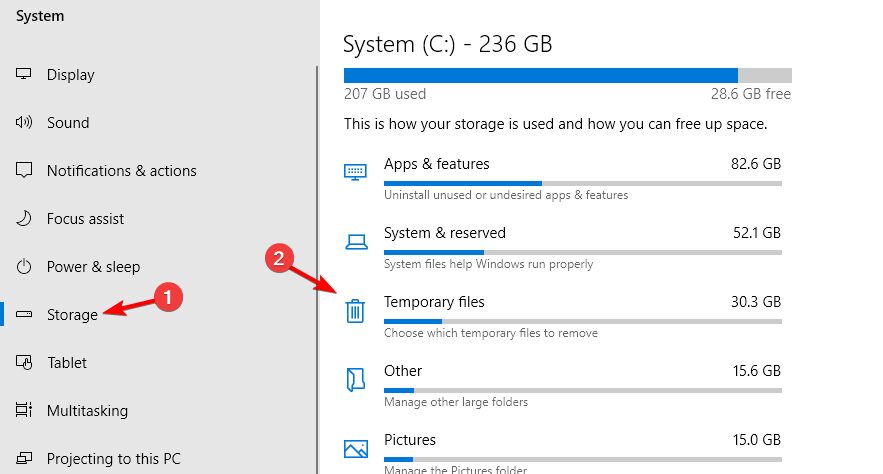The height and width of the screenshot is (474, 883).
Task: Click the Notifications & actions icon
Action: (x=25, y=171)
